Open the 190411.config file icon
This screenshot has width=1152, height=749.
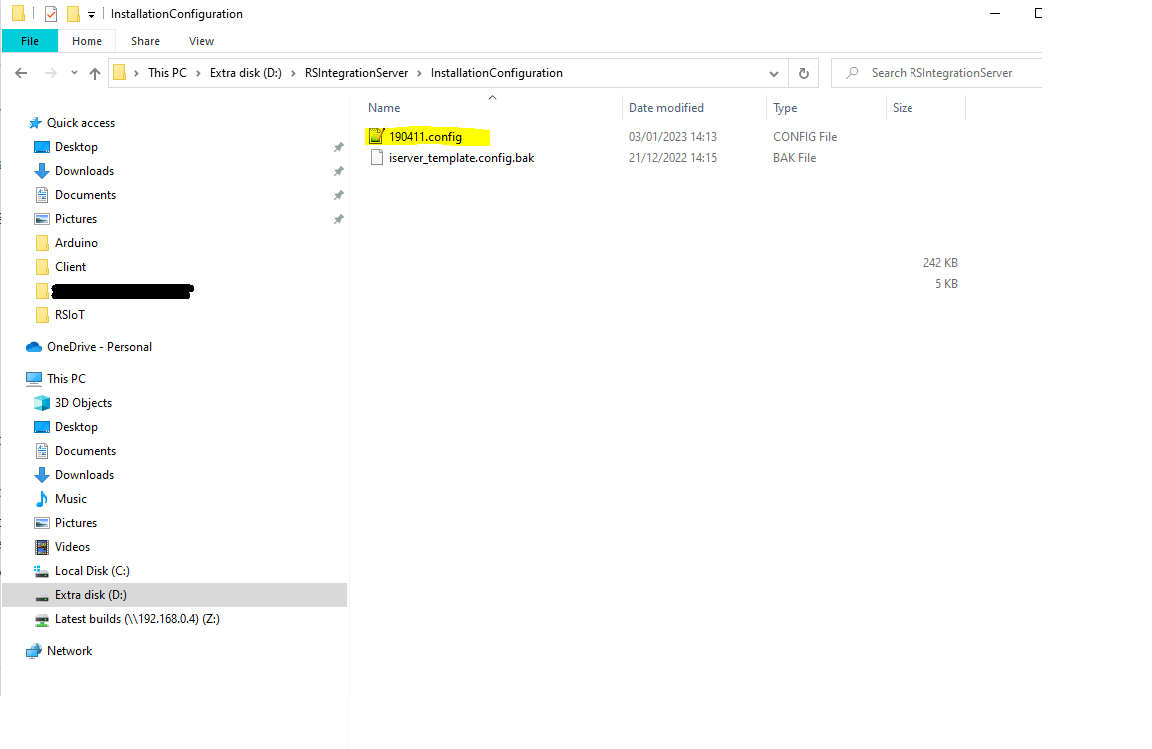click(x=376, y=136)
